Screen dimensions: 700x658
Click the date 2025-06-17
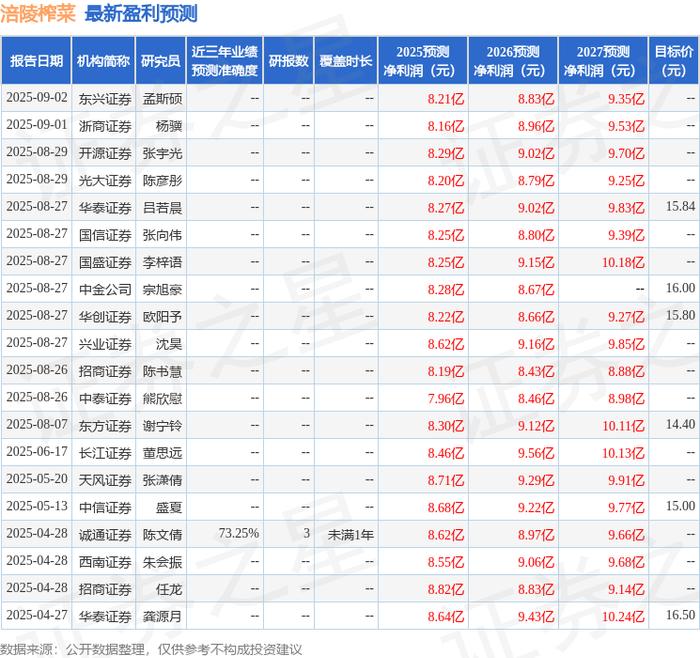[37, 452]
